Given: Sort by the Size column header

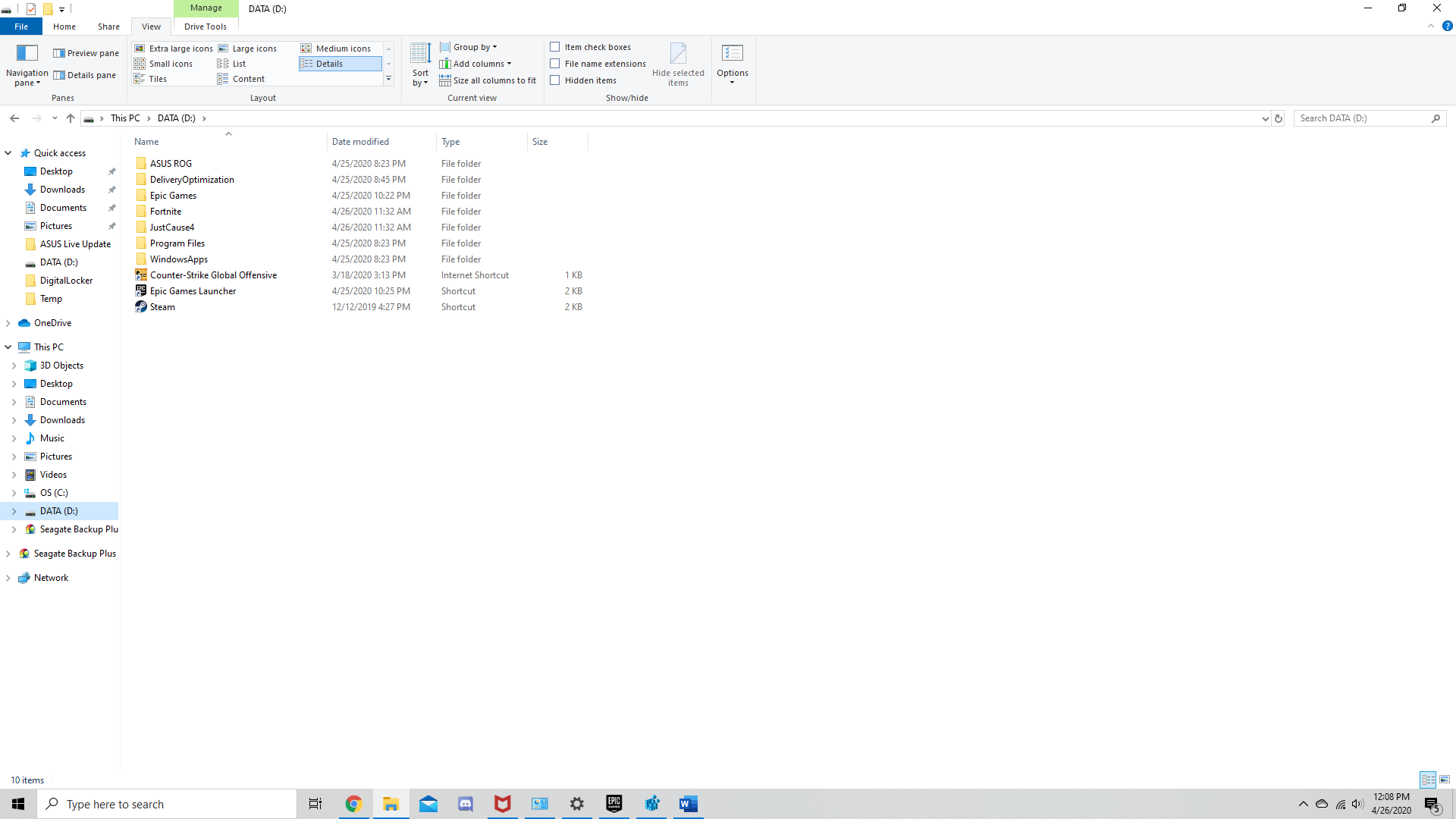Looking at the screenshot, I should point(557,142).
